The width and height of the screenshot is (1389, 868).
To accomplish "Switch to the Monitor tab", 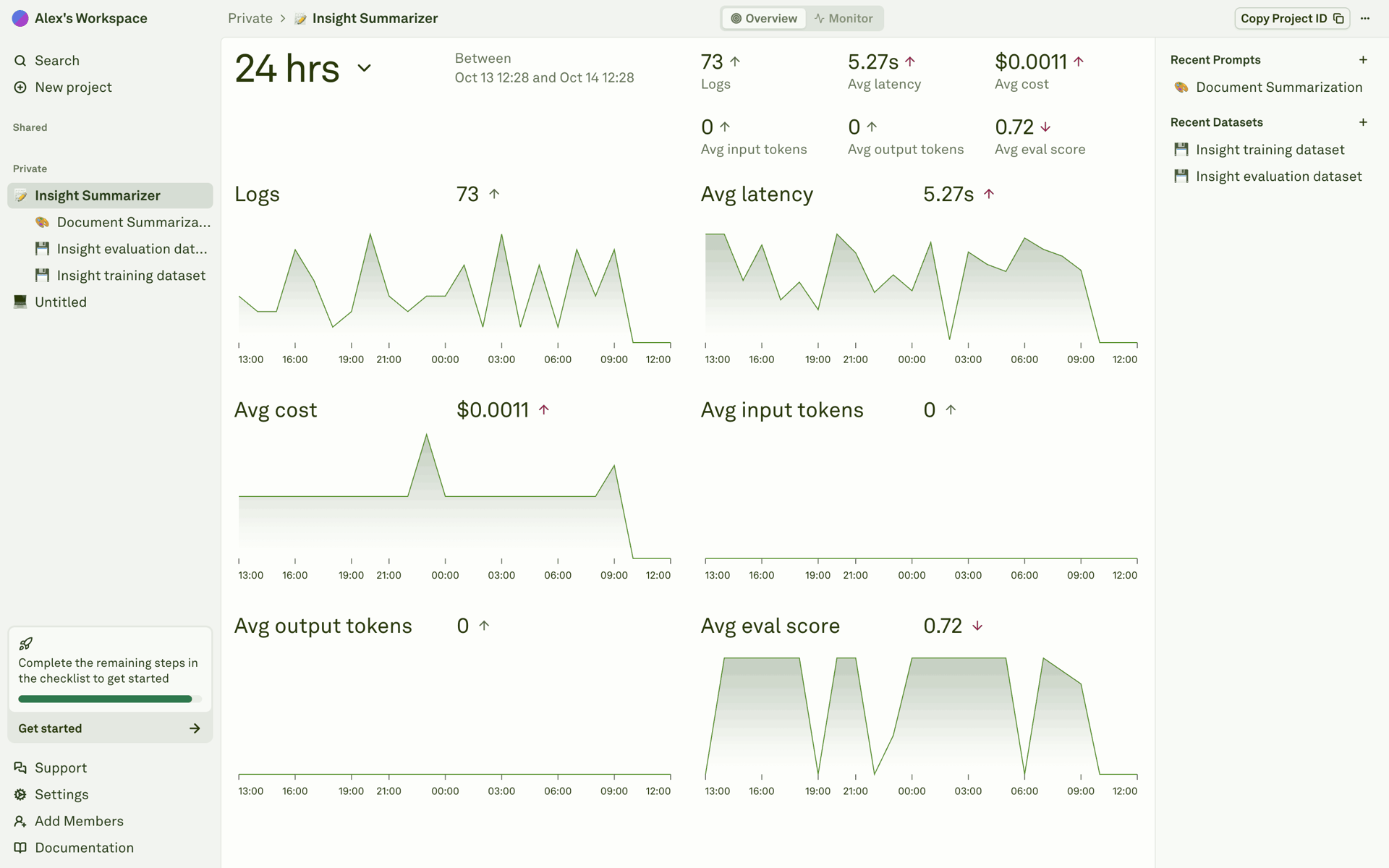I will click(844, 19).
